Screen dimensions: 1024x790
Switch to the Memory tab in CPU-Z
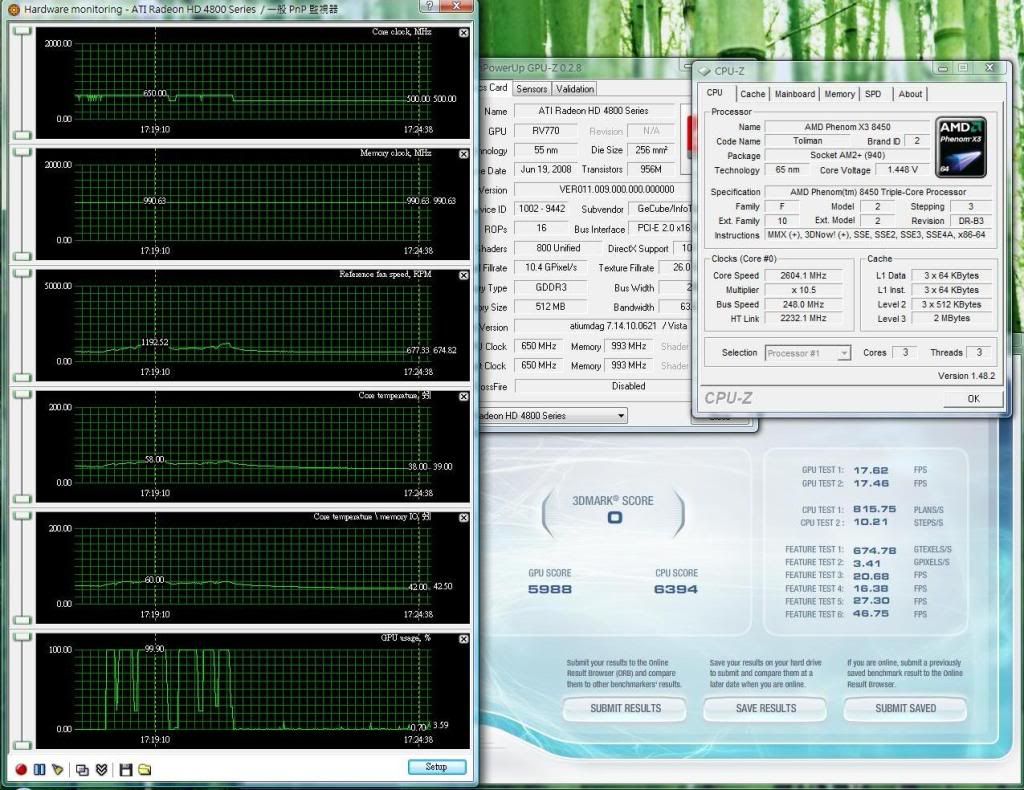[x=839, y=94]
